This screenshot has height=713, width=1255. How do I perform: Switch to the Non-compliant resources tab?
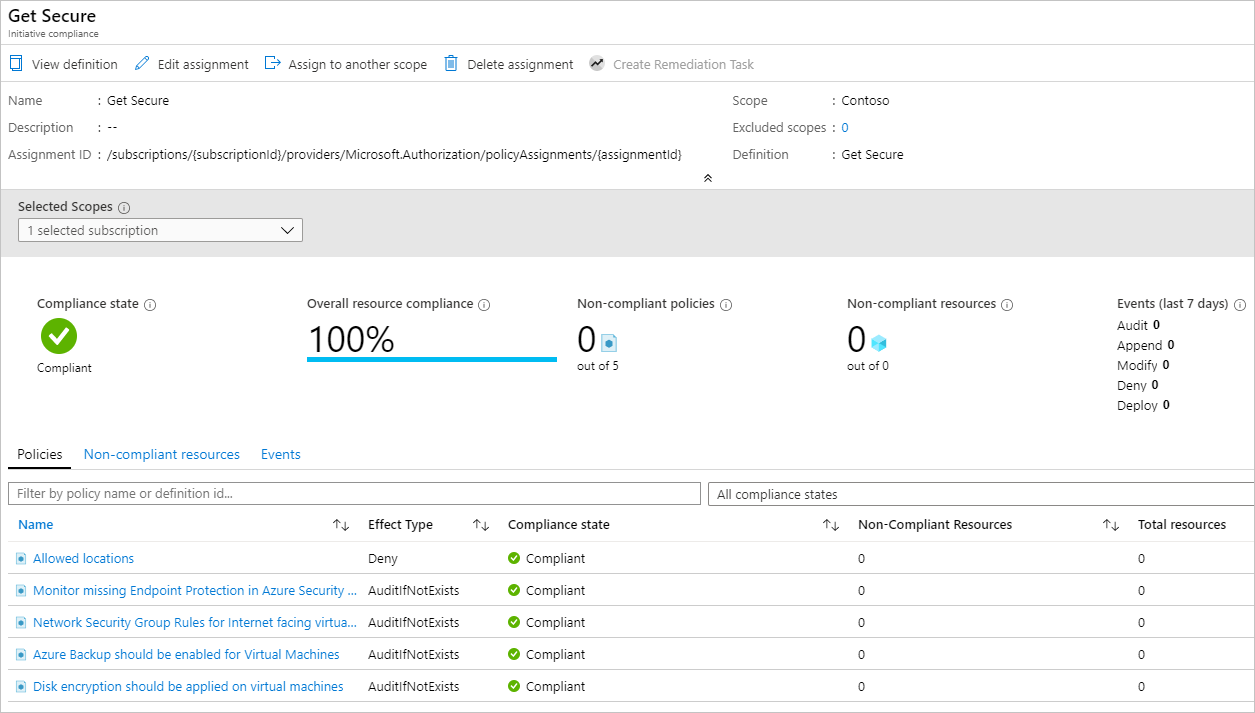pyautogui.click(x=161, y=454)
